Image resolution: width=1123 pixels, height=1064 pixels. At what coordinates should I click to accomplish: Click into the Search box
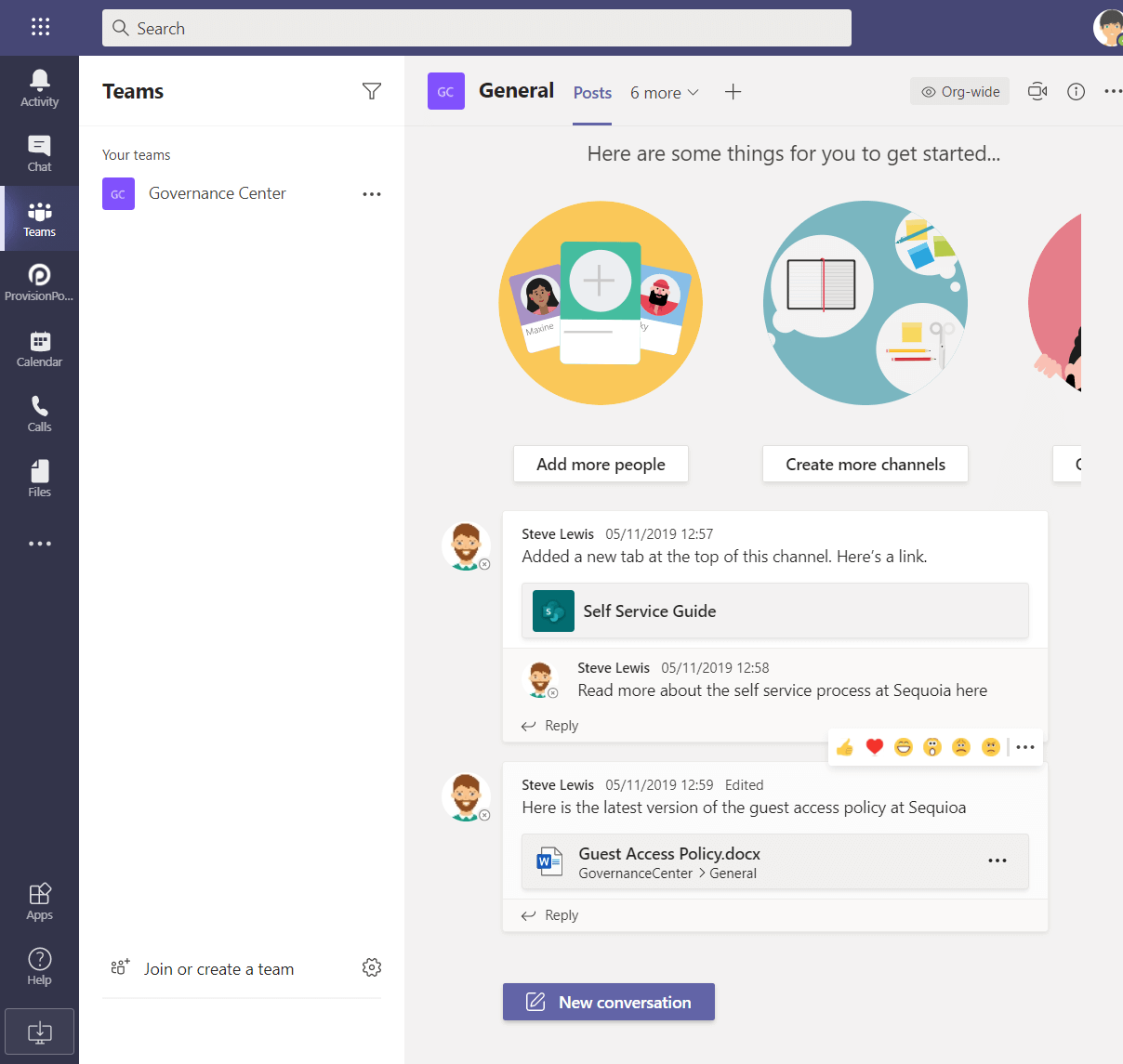pos(476,28)
